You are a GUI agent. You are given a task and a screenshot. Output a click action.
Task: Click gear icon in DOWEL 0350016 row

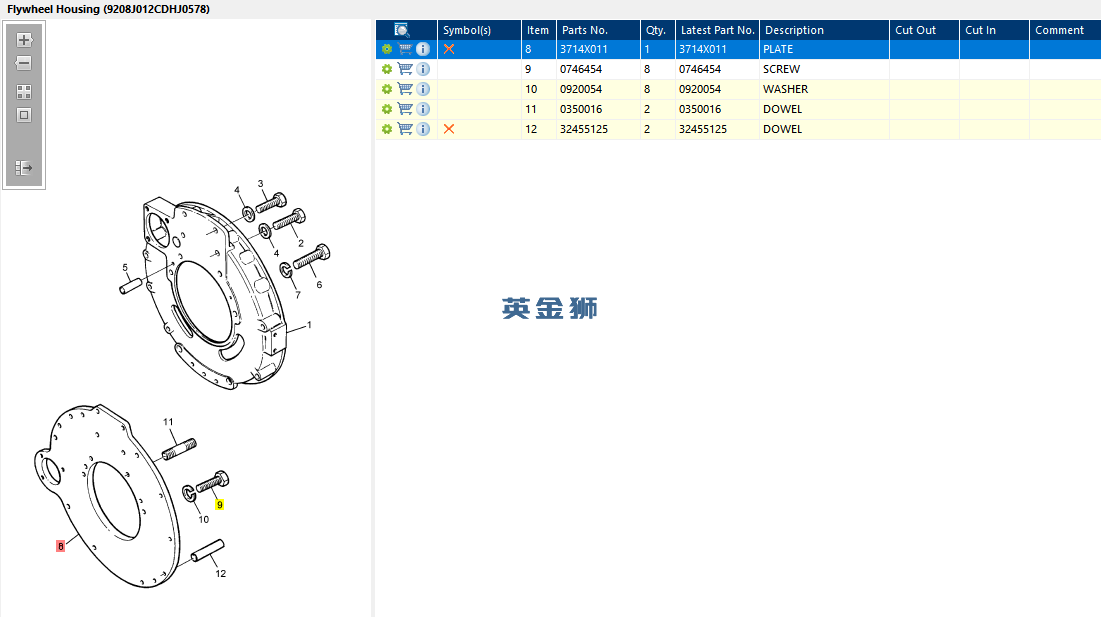coord(387,110)
